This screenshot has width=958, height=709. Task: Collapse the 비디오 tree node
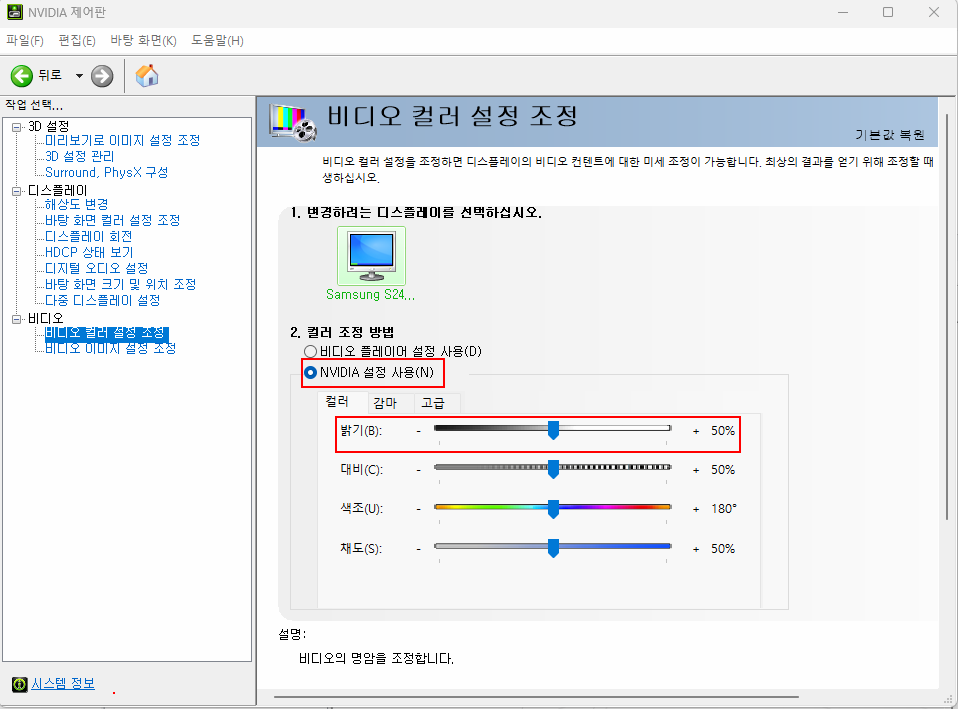tap(16, 318)
